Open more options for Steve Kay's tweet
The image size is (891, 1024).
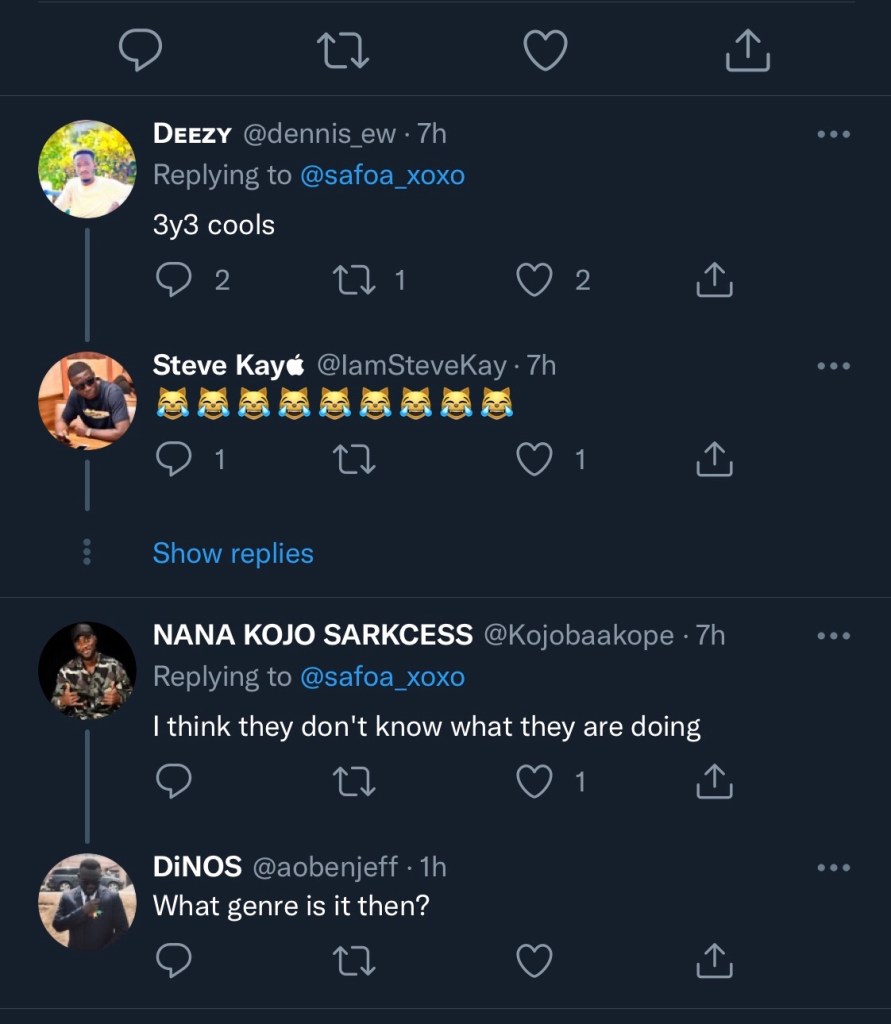pos(833,366)
